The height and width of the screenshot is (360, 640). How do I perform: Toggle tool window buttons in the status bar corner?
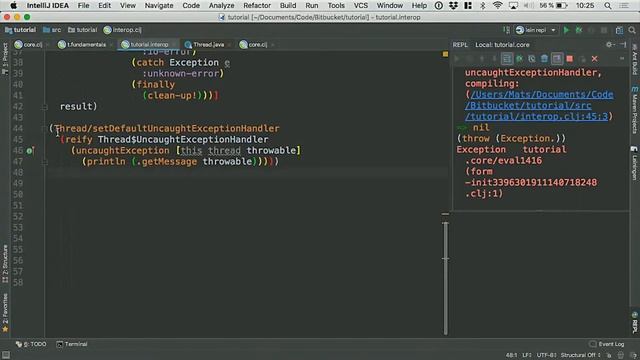coord(5,355)
